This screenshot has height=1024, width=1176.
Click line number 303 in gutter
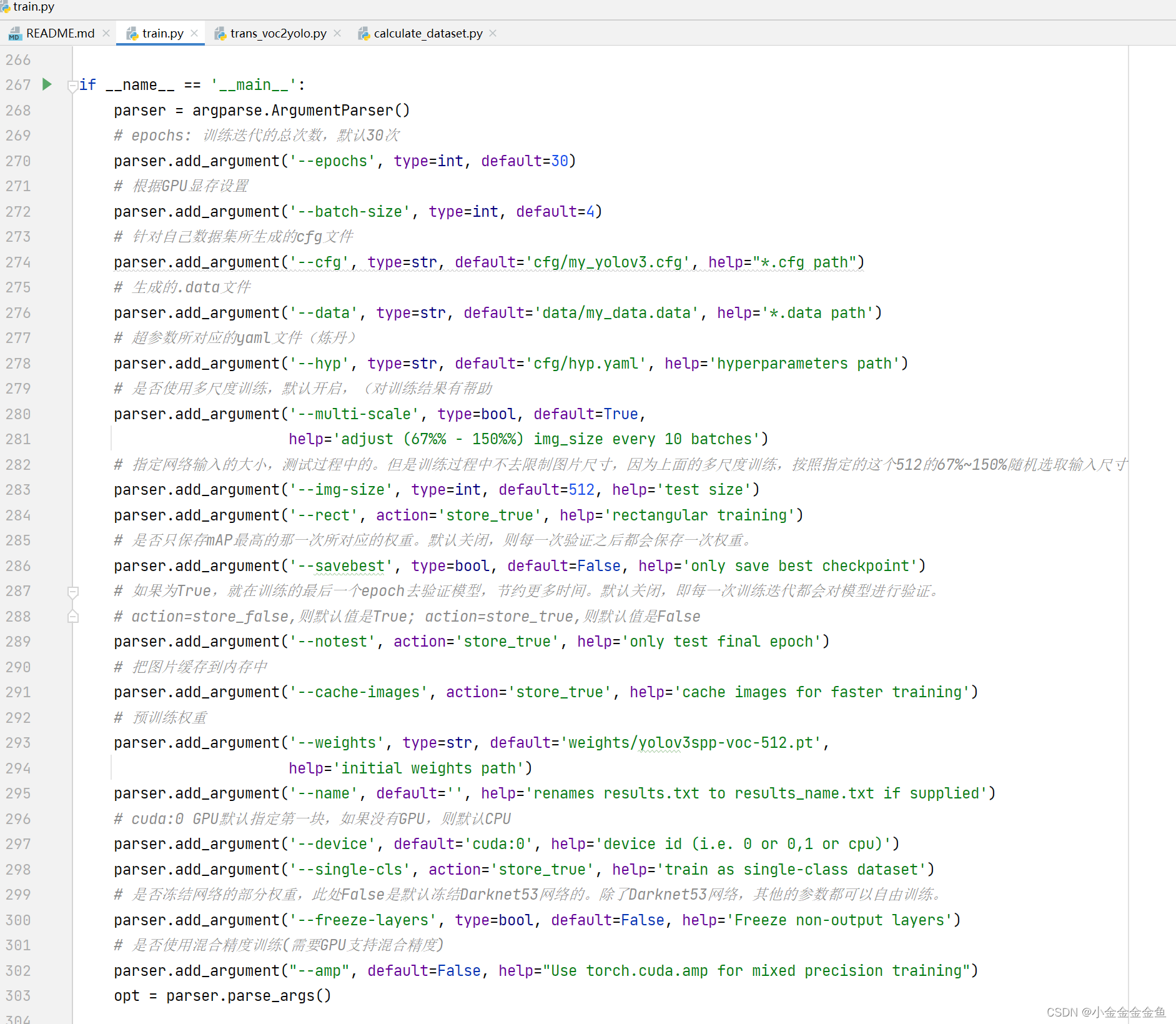tap(18, 995)
